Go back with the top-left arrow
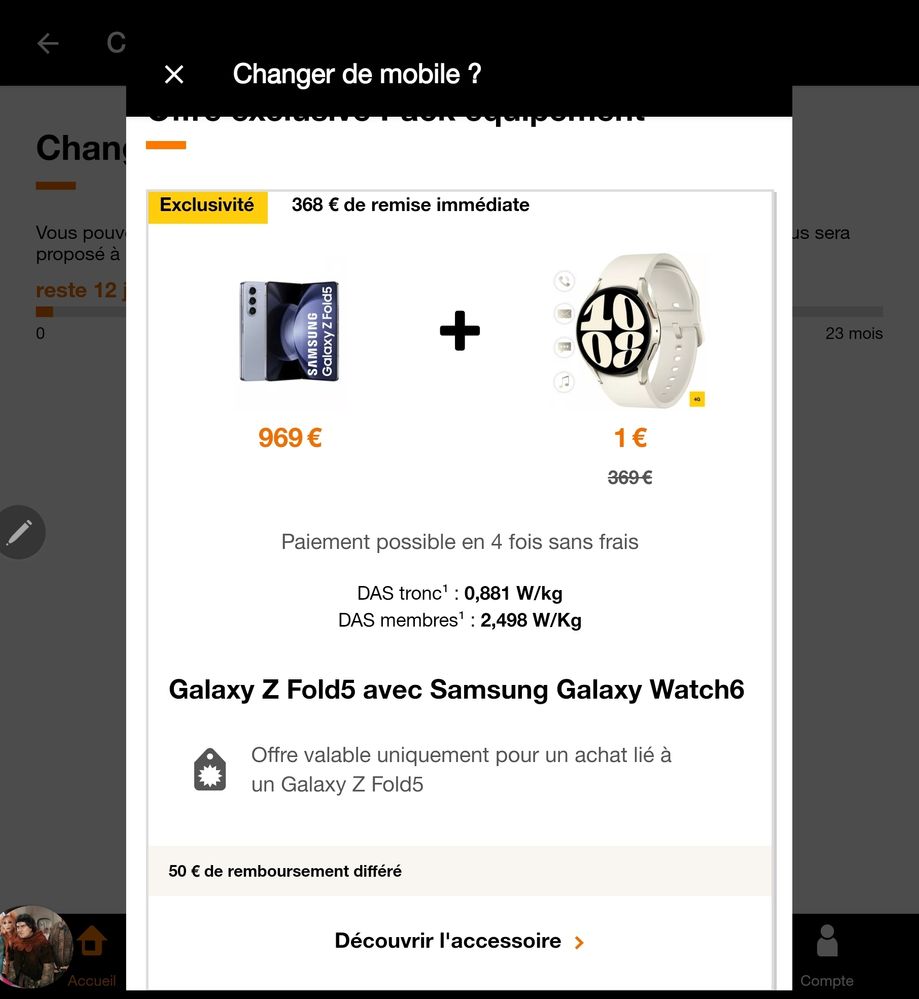Image resolution: width=919 pixels, height=999 pixels. (x=48, y=43)
